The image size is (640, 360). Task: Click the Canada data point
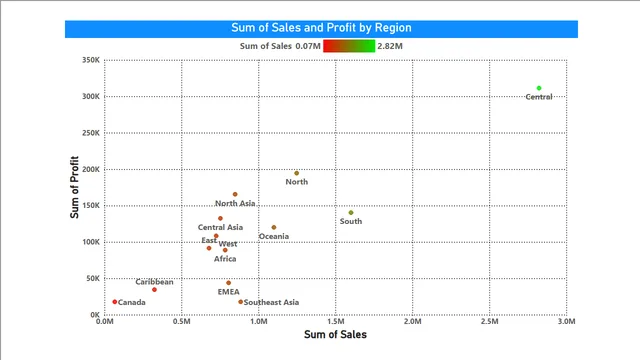click(x=115, y=302)
